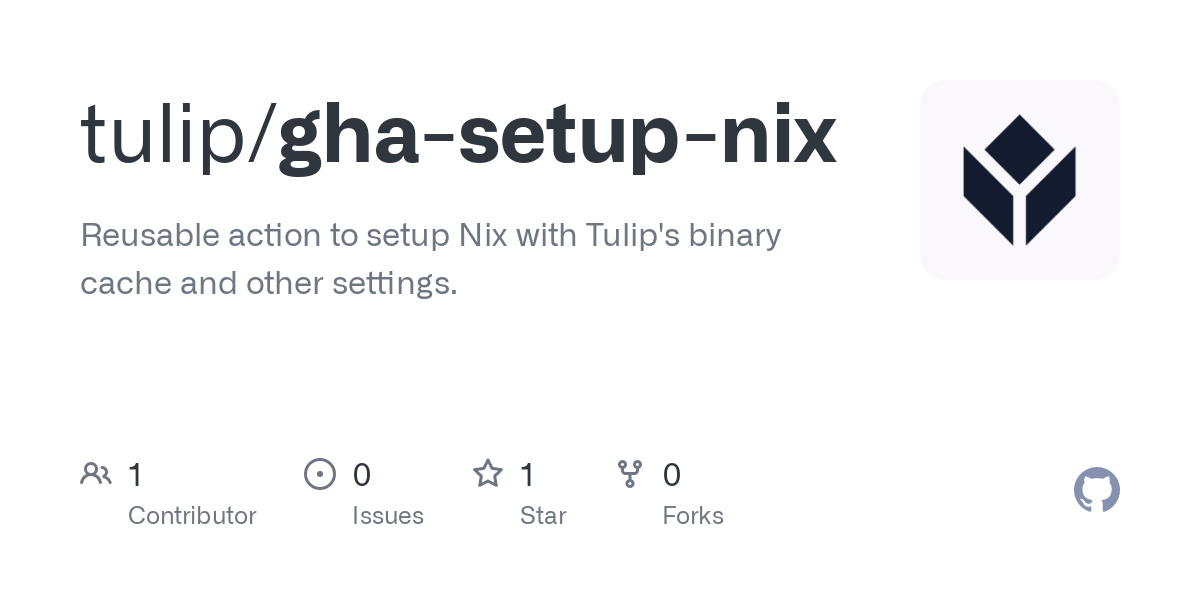The height and width of the screenshot is (600, 1200).
Task: Open the bold 'gha-setup-nix' repository name
Action: pyautogui.click(x=557, y=136)
